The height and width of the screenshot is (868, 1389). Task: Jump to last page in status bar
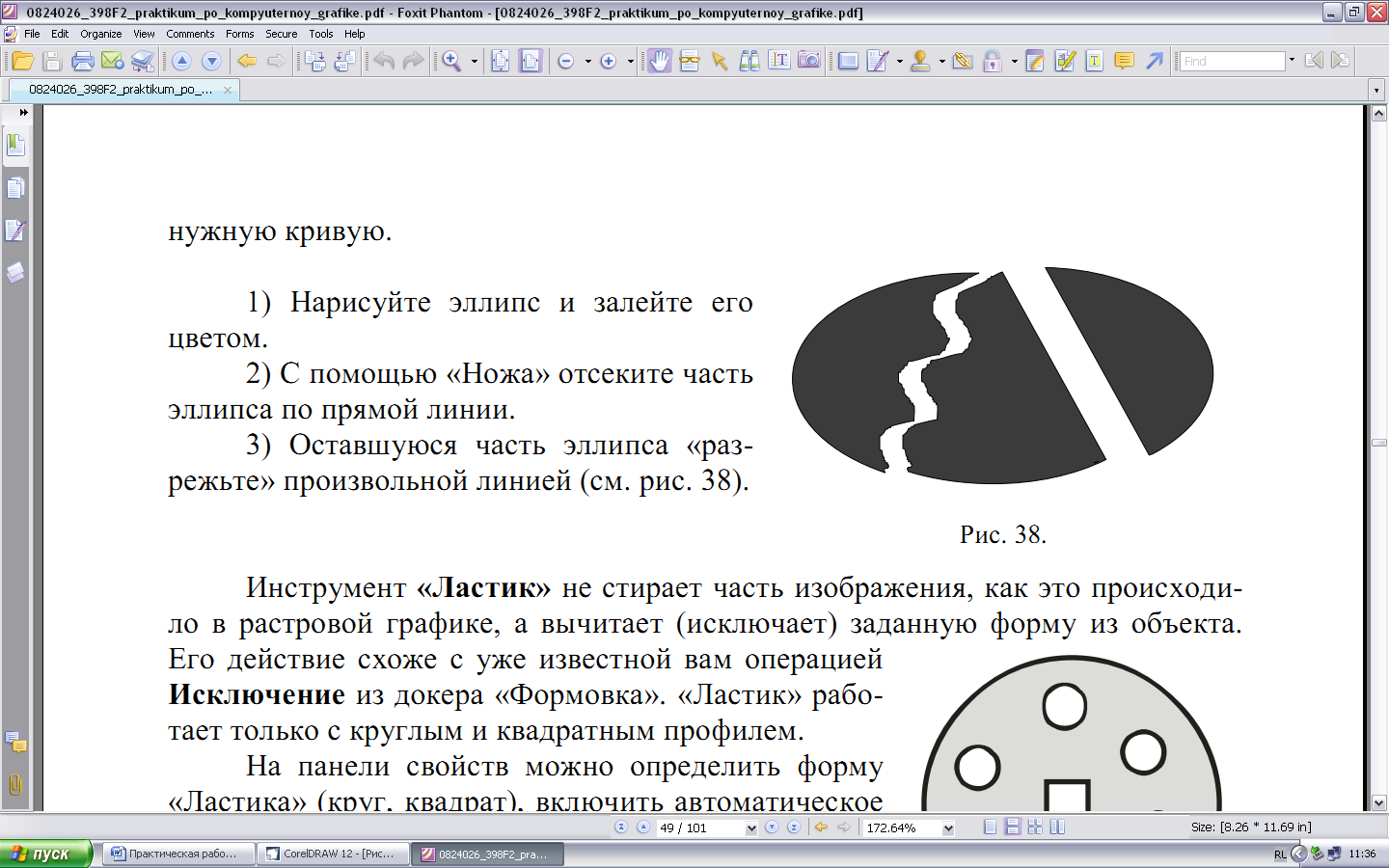(x=793, y=827)
